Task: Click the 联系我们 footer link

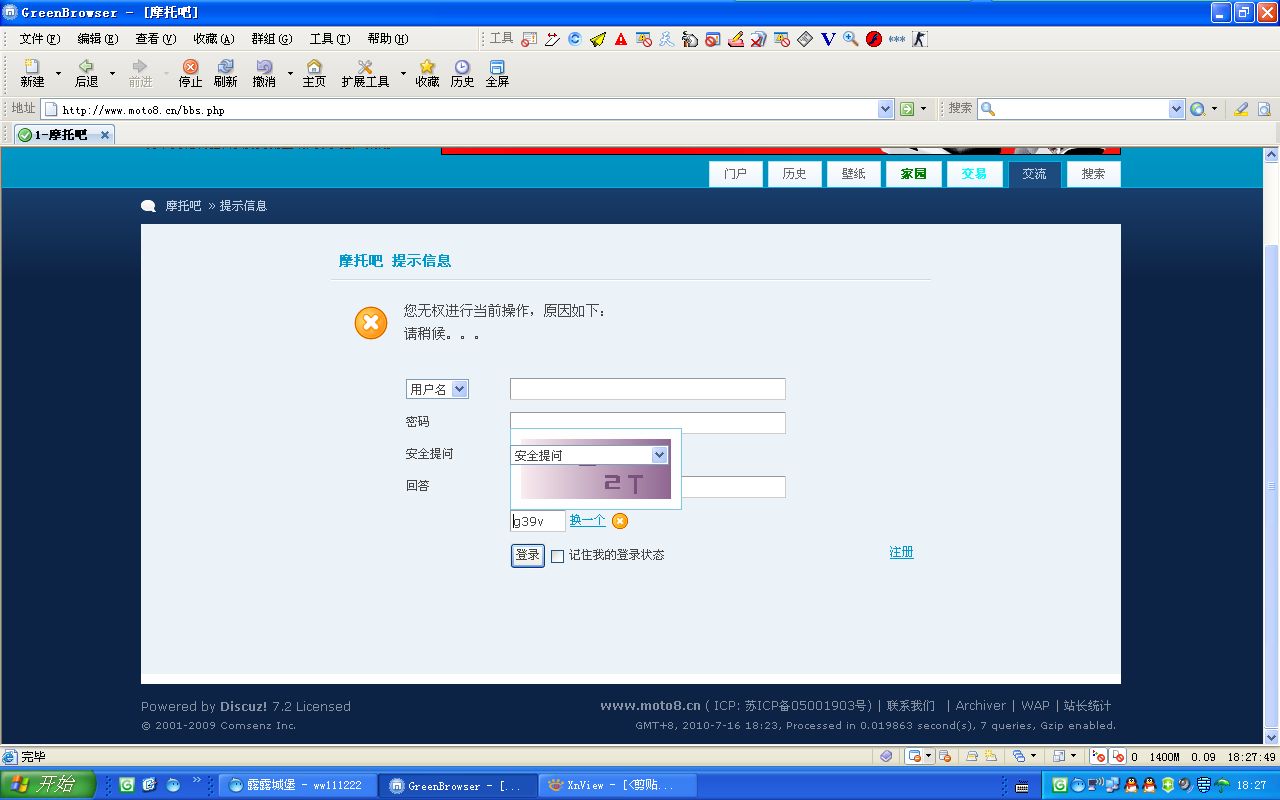Action: click(910, 706)
